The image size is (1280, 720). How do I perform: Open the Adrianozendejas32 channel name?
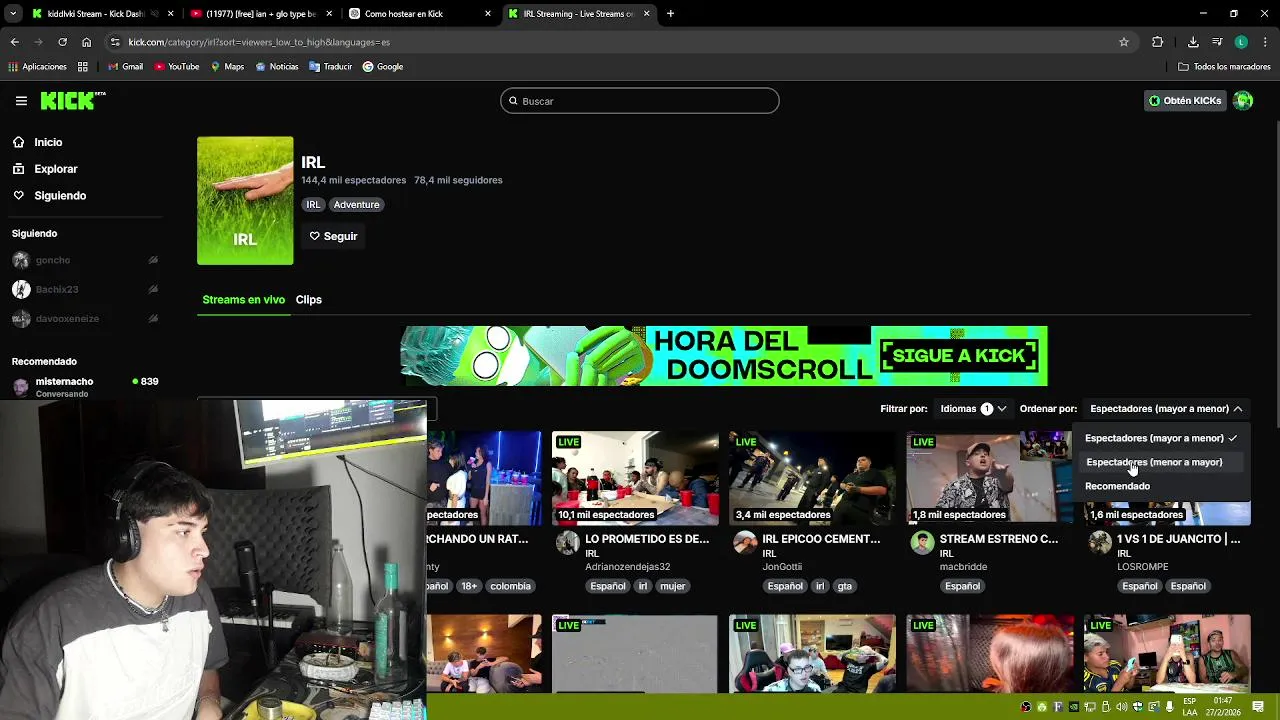click(627, 567)
